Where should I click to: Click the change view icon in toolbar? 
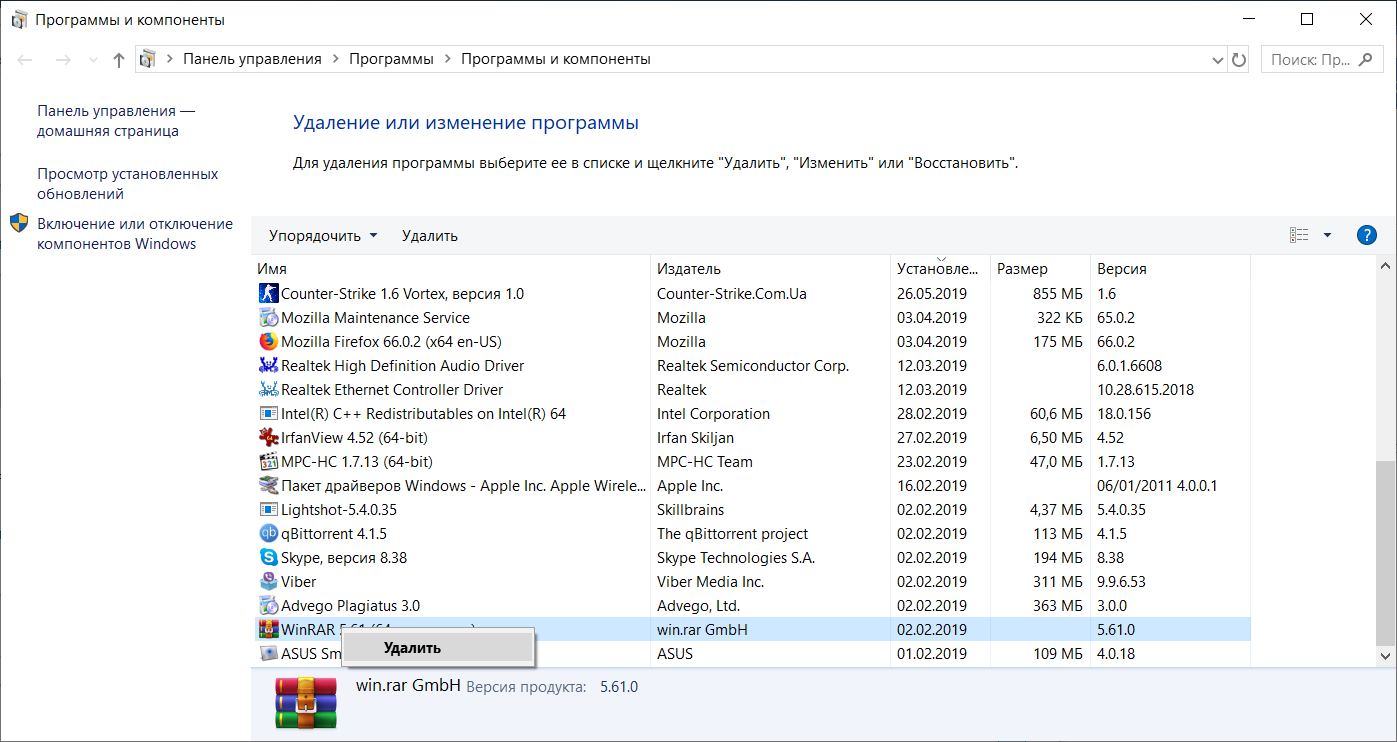coord(1299,235)
